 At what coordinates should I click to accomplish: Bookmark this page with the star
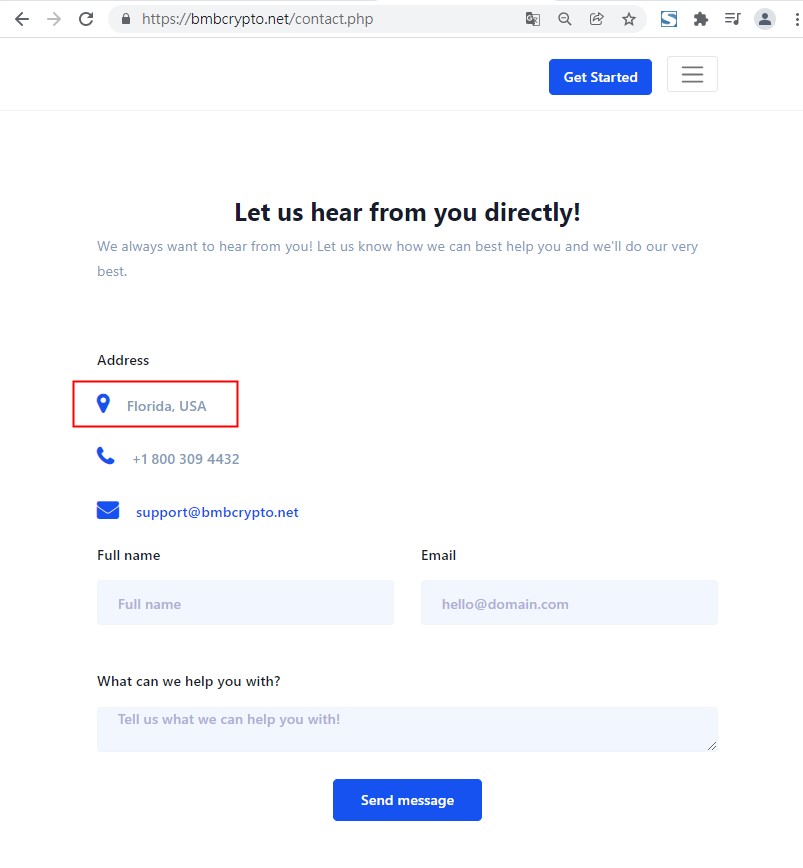[x=629, y=19]
